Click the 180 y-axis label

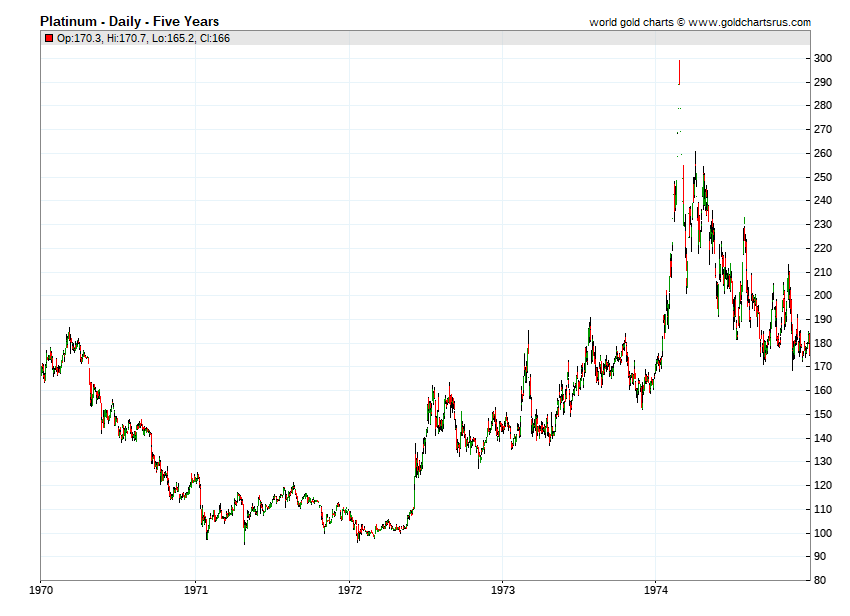(x=823, y=343)
